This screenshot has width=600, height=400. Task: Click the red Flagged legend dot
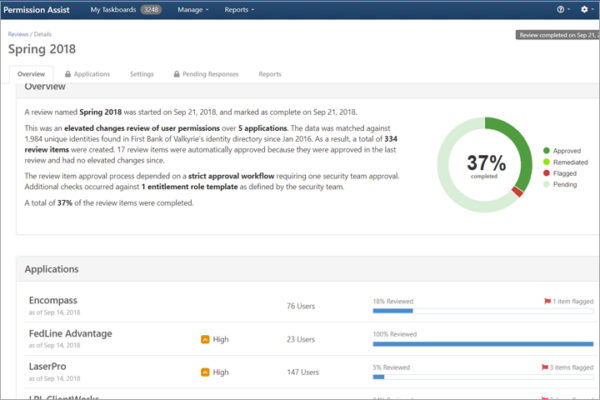tap(546, 173)
